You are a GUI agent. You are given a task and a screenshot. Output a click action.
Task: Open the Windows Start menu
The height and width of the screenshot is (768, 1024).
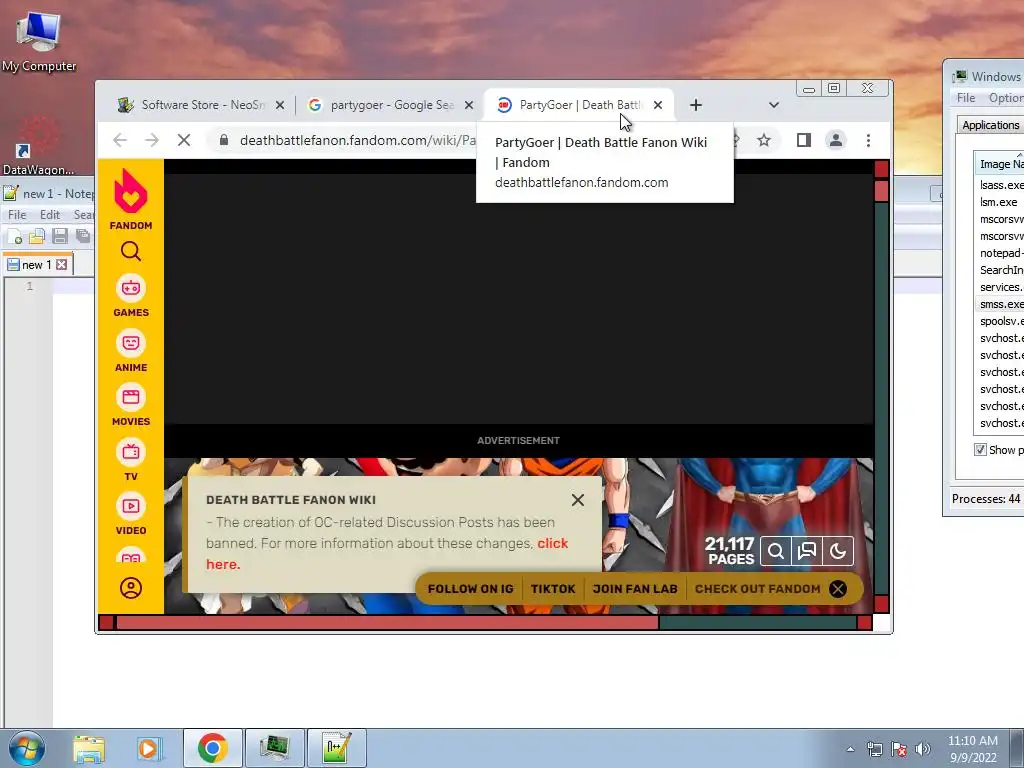[x=27, y=748]
